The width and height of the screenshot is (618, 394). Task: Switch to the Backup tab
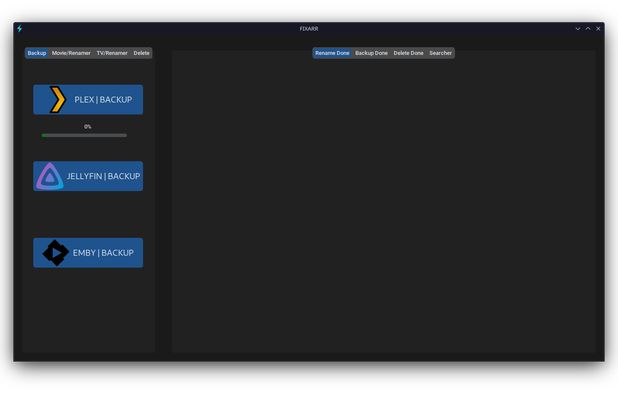37,53
